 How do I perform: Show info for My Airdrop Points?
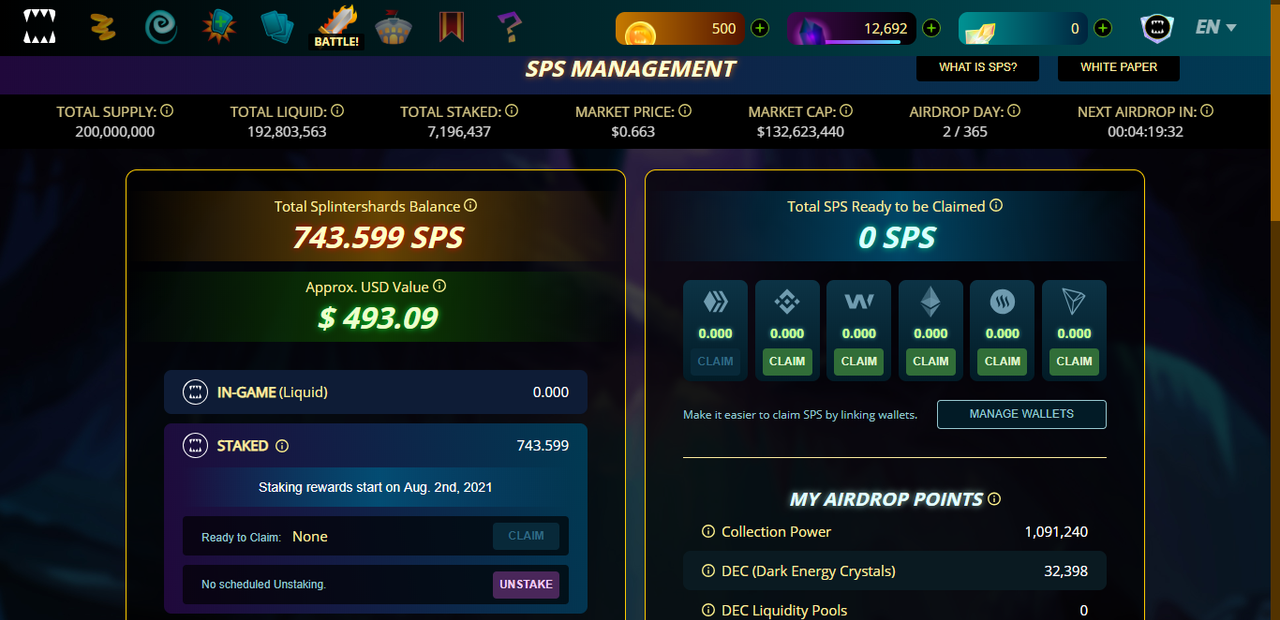994,499
